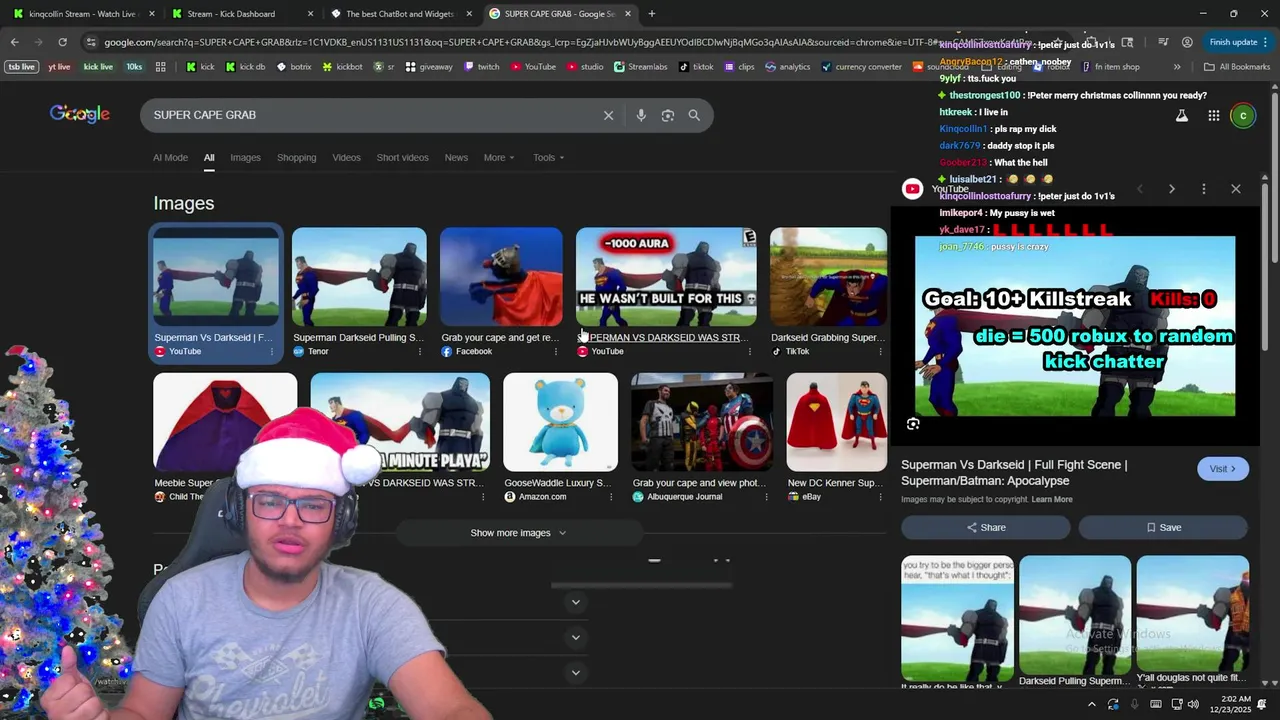The image size is (1280, 720).
Task: Open Search Labs flask icon
Action: pos(1182,116)
